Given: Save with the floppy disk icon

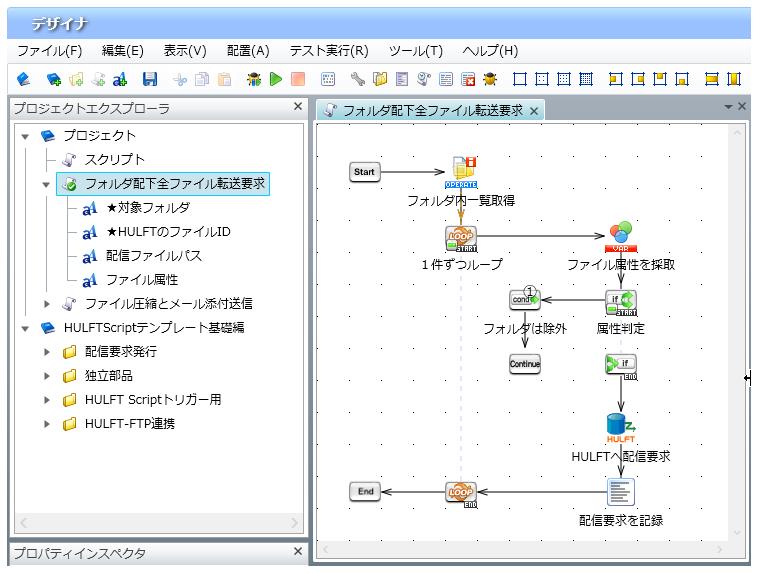Looking at the screenshot, I should [x=150, y=79].
